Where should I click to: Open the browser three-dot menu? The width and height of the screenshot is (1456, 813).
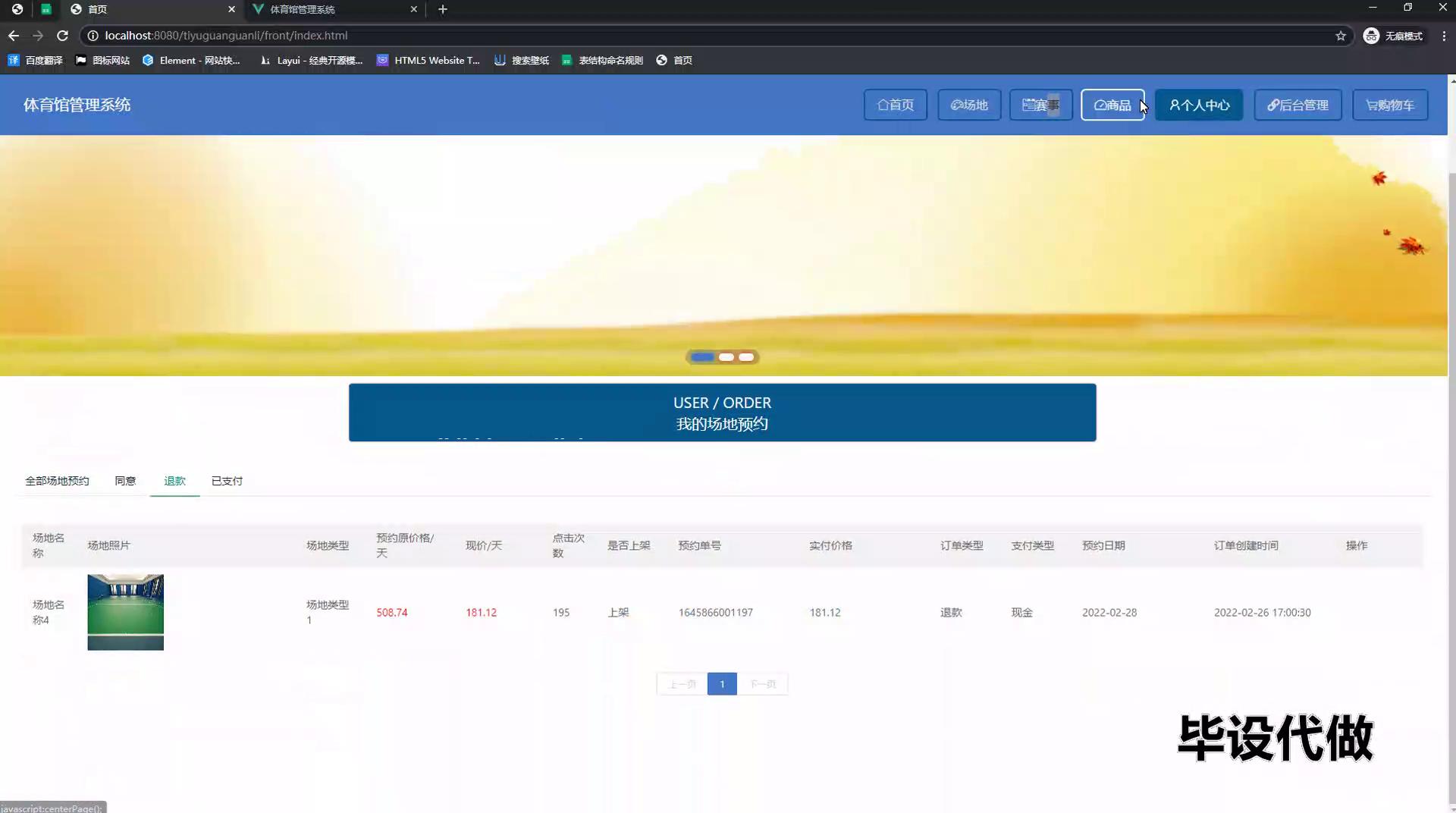point(1444,36)
